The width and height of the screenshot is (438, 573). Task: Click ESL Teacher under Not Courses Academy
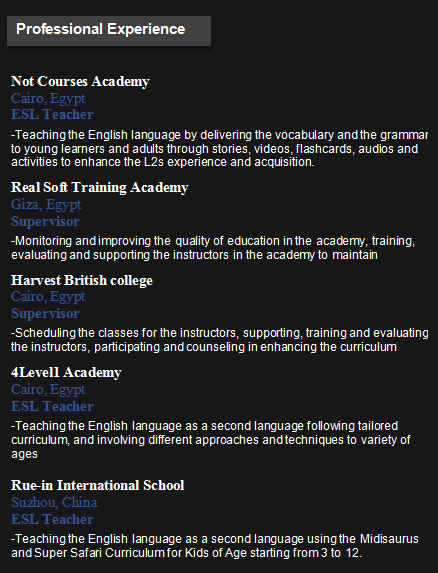pyautogui.click(x=52, y=114)
